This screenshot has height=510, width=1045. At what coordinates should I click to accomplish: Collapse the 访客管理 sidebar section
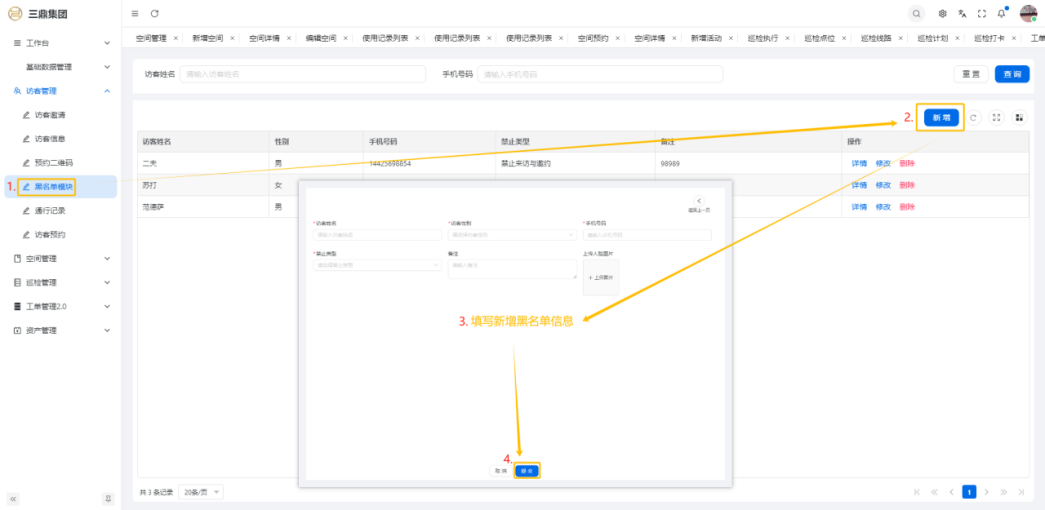[x=59, y=91]
